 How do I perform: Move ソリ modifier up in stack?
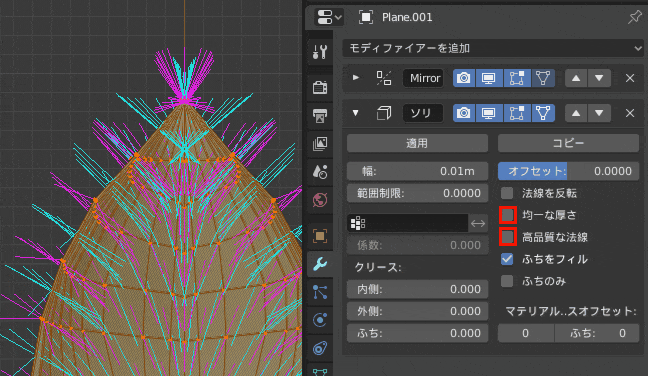click(576, 113)
